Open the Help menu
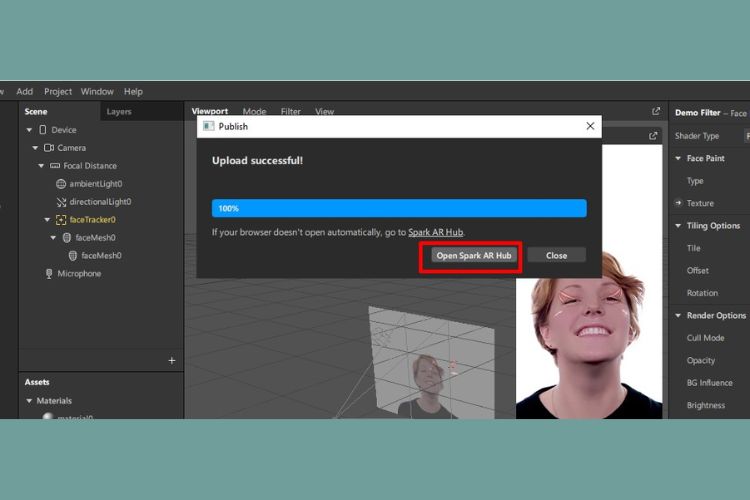Screen dimensions: 750x500 [133, 91]
